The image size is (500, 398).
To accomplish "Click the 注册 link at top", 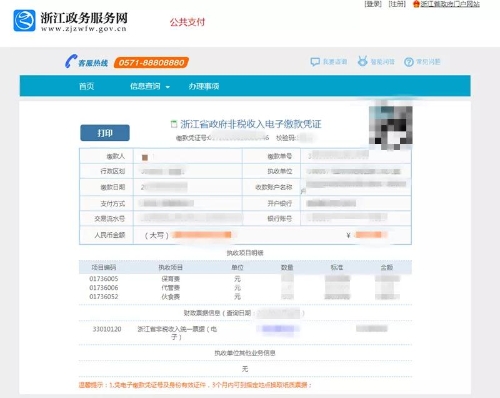I will (397, 4).
